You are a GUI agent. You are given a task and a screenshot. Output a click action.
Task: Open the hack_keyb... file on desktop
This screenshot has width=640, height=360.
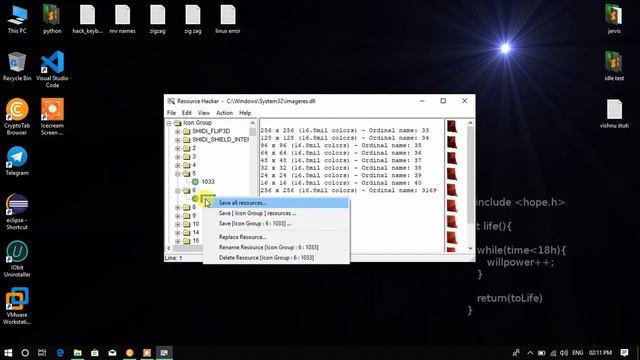(x=87, y=19)
